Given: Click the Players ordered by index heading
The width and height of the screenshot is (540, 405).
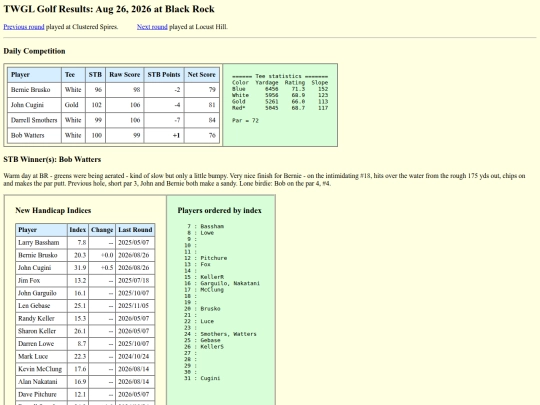Looking at the screenshot, I should click(219, 210).
